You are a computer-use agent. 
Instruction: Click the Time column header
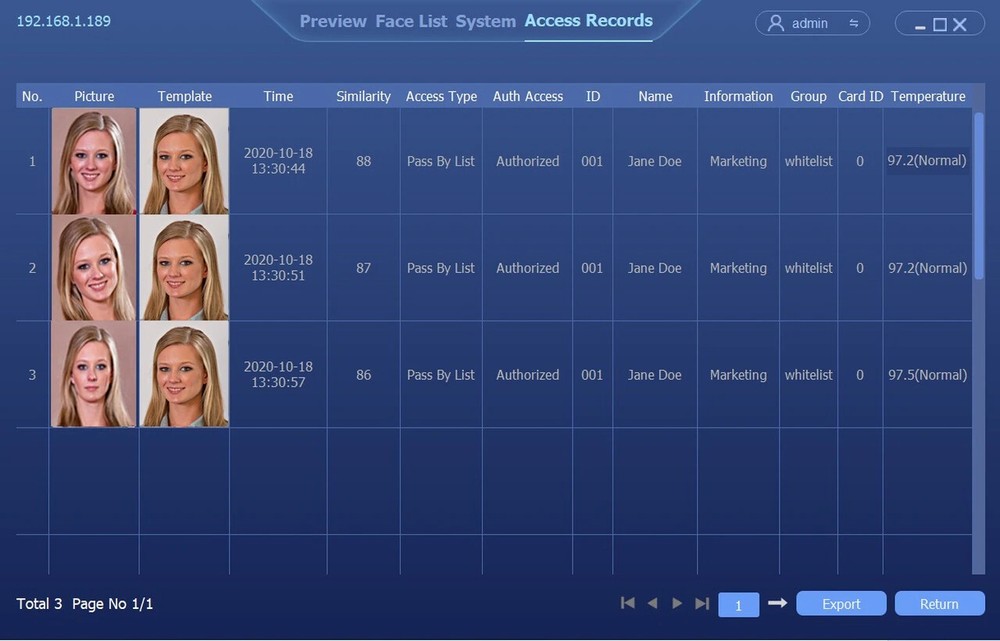[278, 96]
